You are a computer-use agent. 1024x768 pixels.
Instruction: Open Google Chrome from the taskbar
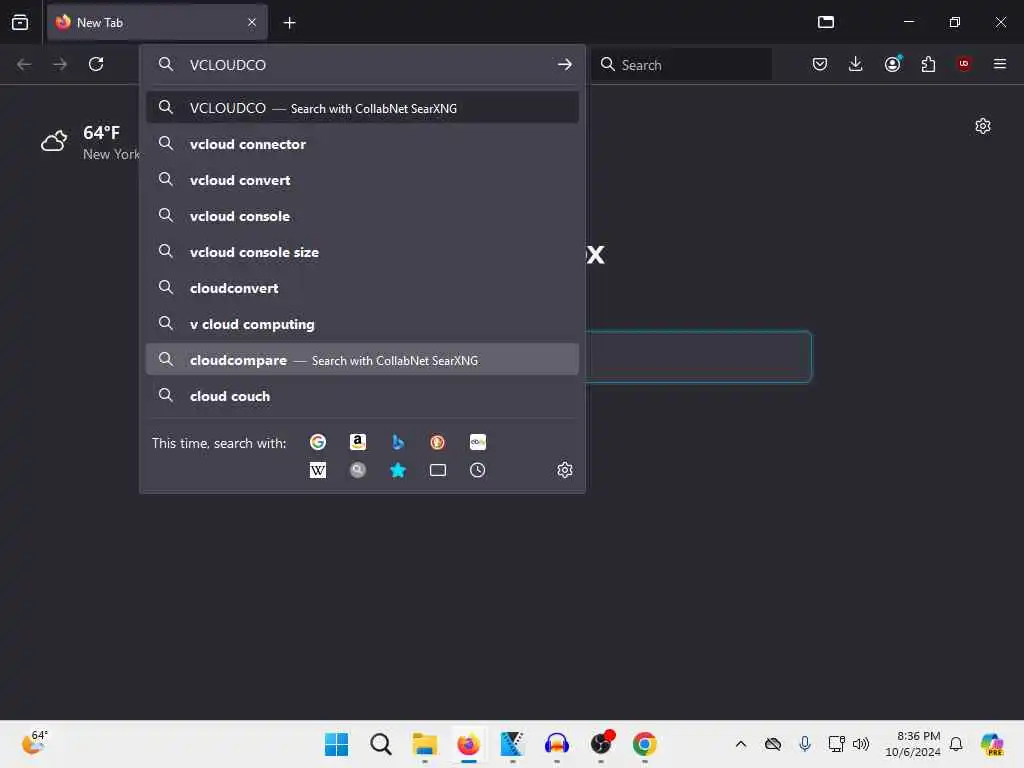(x=645, y=744)
